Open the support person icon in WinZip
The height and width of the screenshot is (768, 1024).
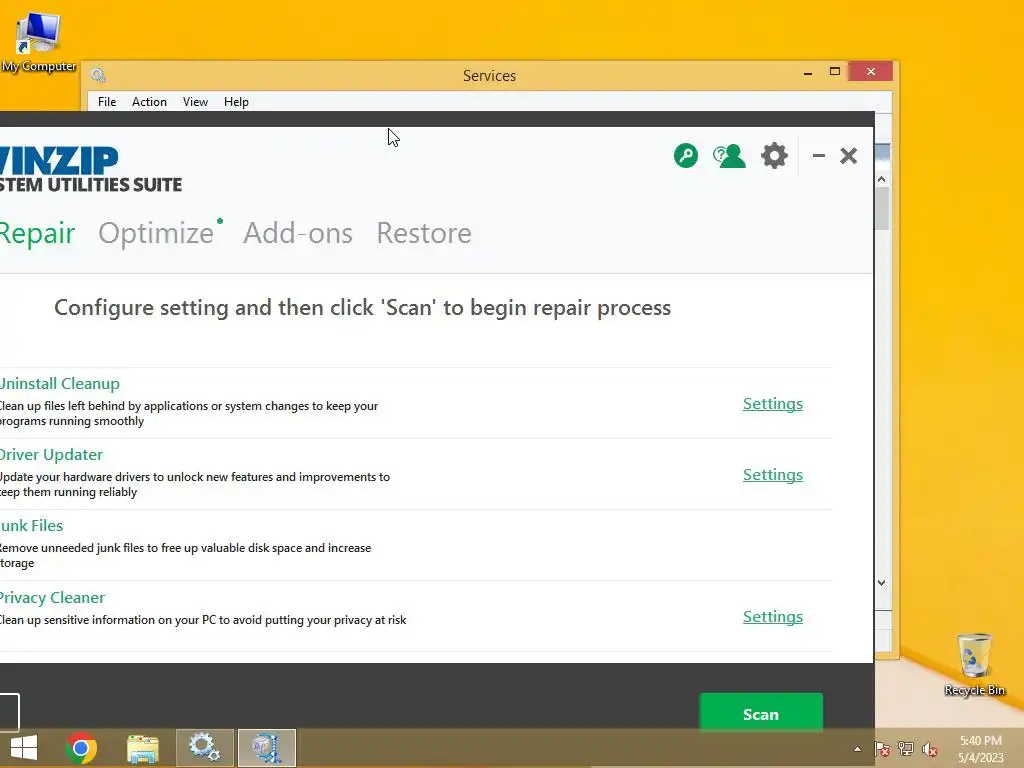pyautogui.click(x=729, y=156)
